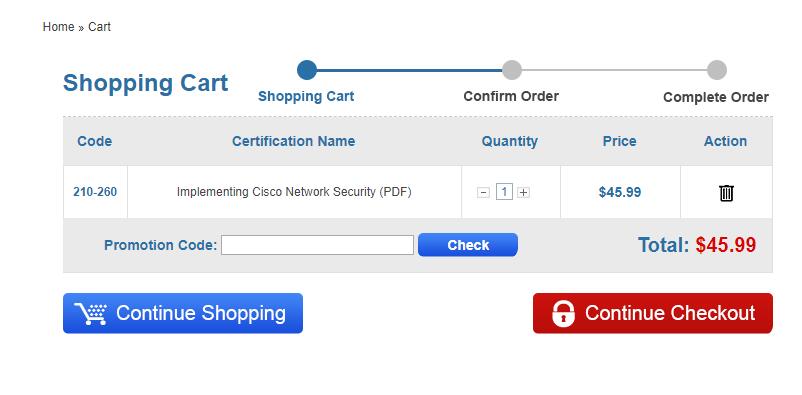
Task: Focus the Promotion Code text field
Action: [x=317, y=245]
